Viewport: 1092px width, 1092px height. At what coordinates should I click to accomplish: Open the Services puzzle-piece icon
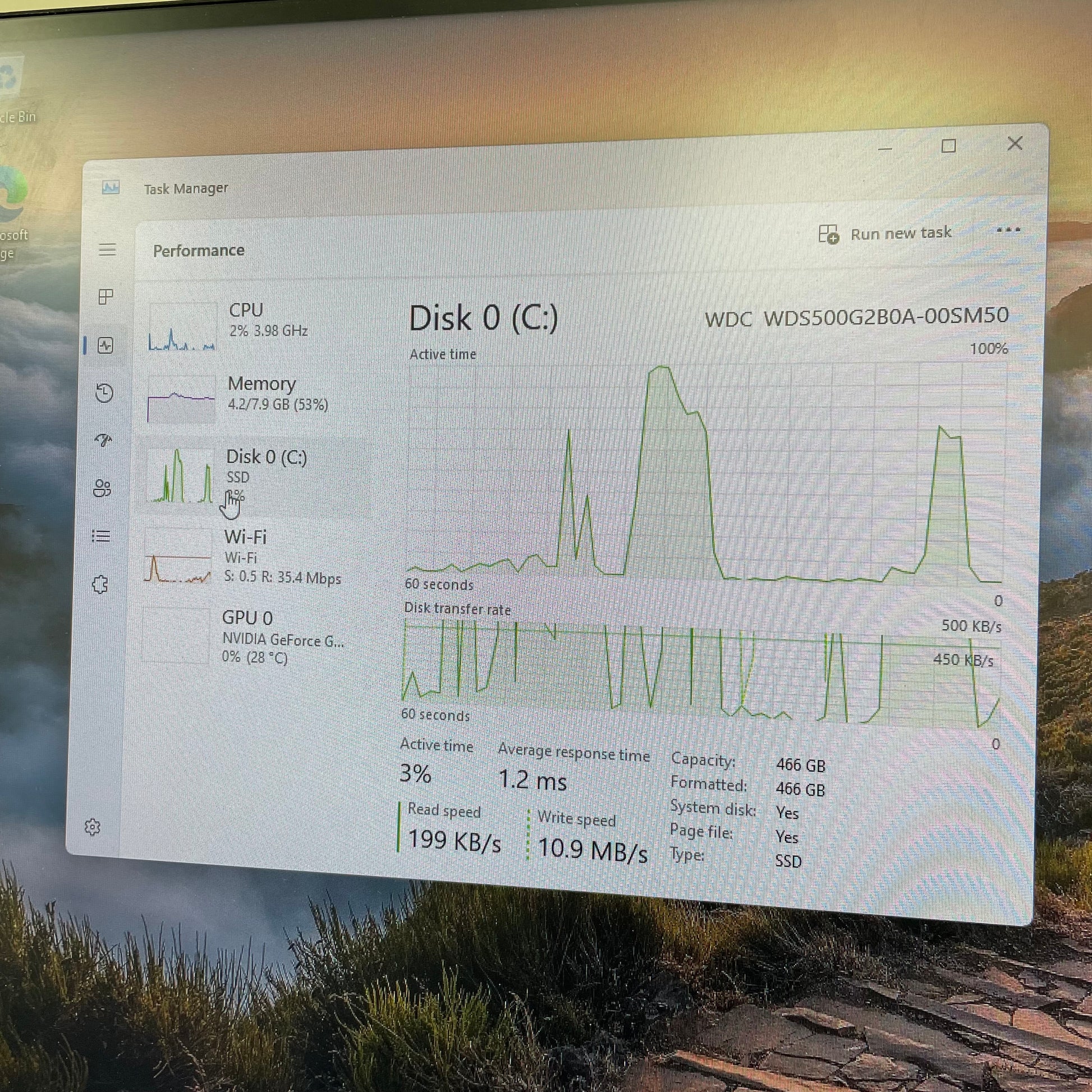(x=100, y=584)
